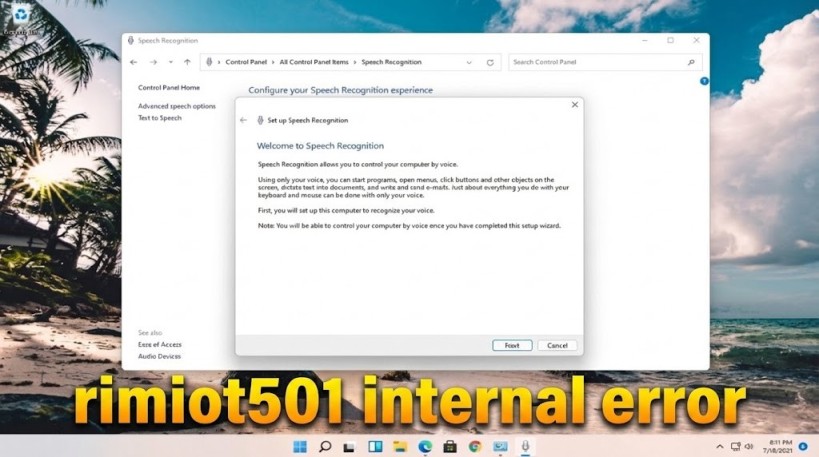Open Ease of Access link
This screenshot has width=819, height=457.
pos(160,345)
